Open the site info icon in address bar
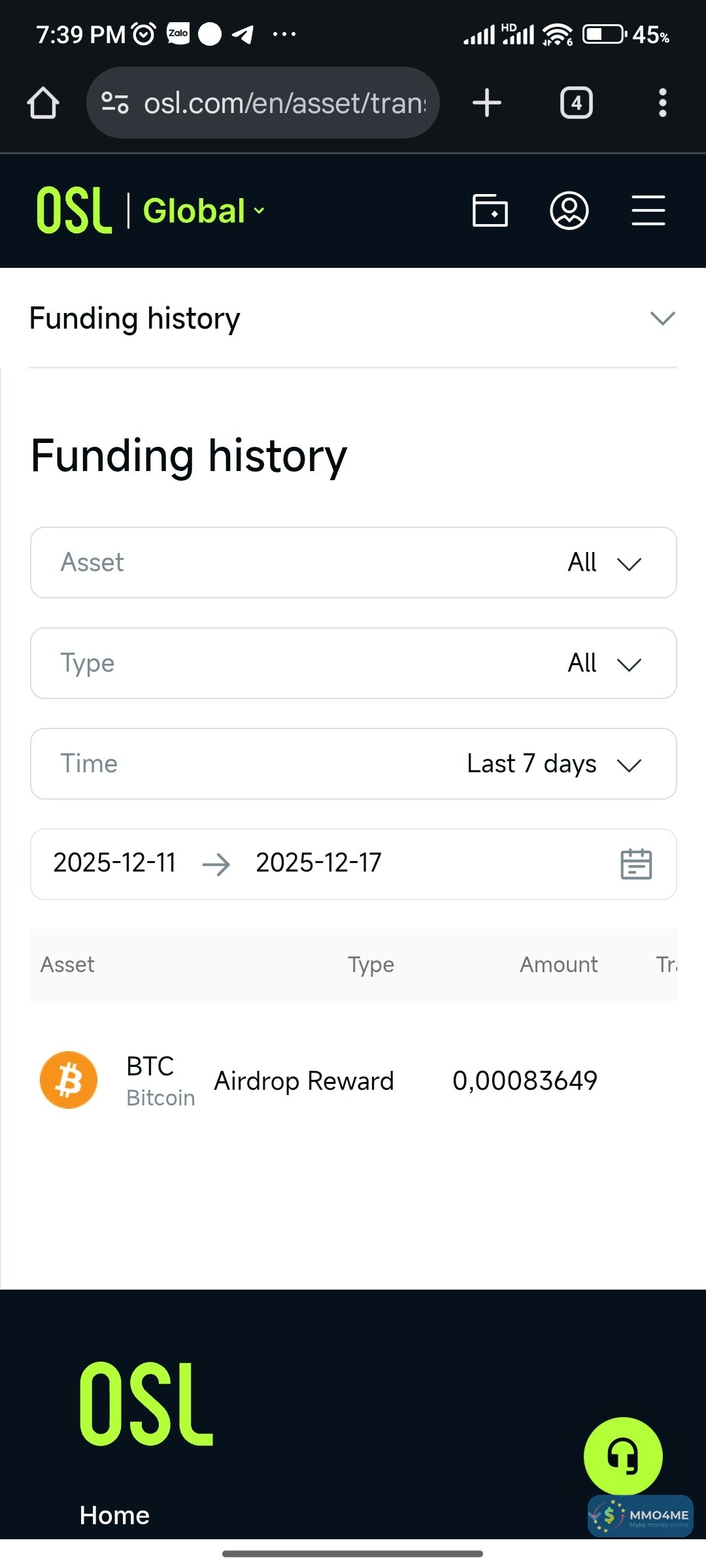706x1568 pixels. 115,103
